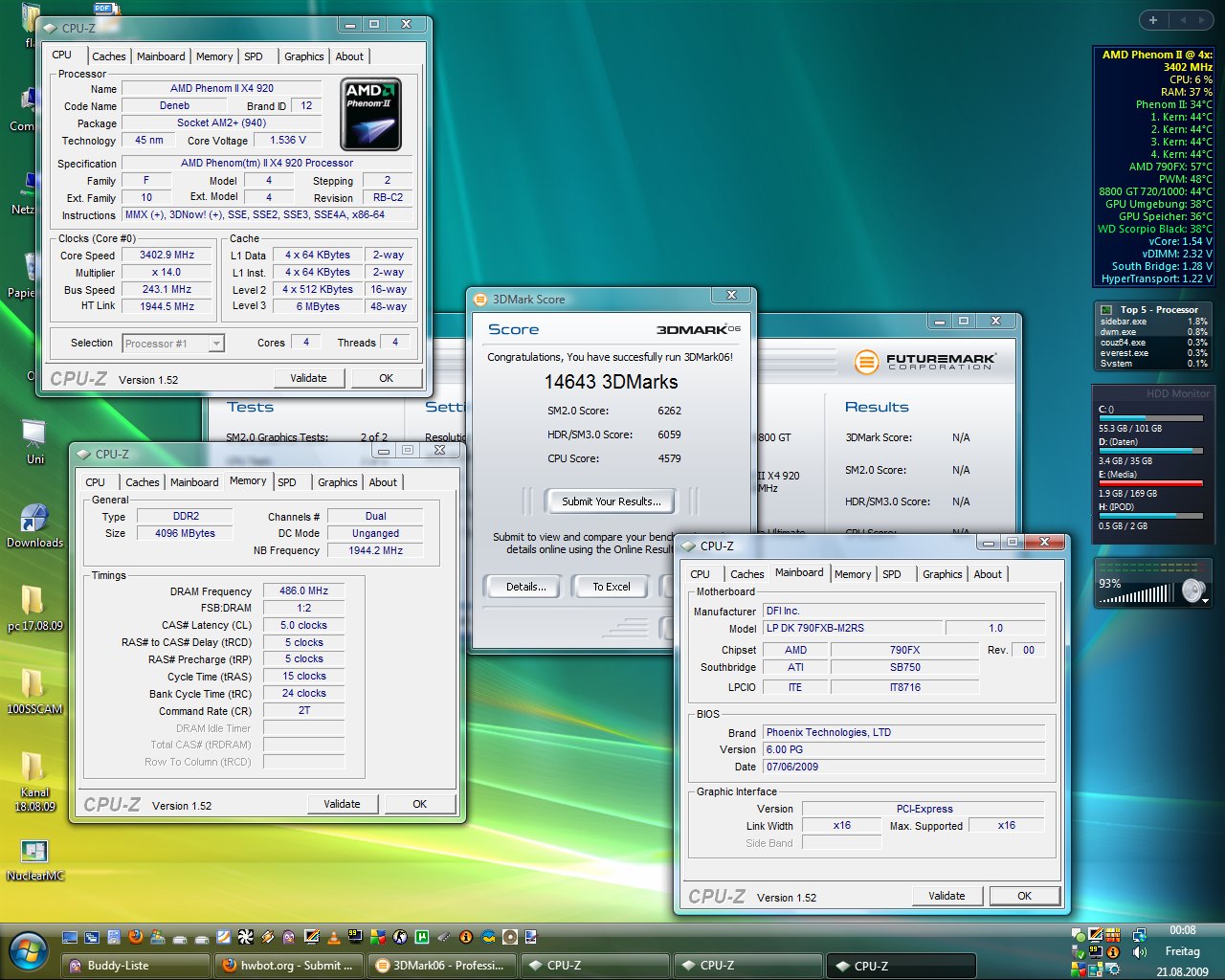The height and width of the screenshot is (980, 1225).
Task: Select the 100SSCAM desktop folder
Action: (34, 692)
